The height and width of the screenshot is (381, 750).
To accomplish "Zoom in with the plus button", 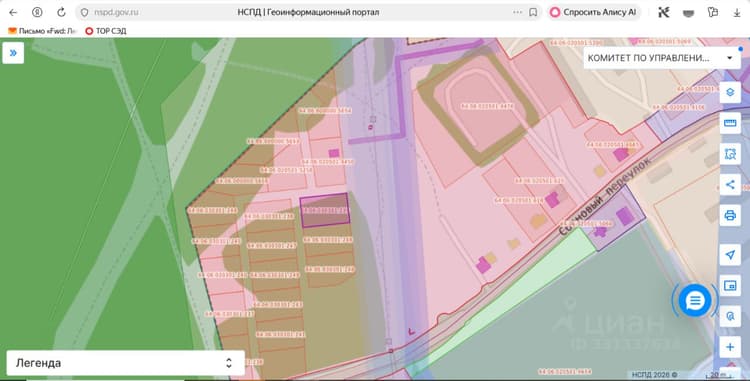I will pos(730,347).
